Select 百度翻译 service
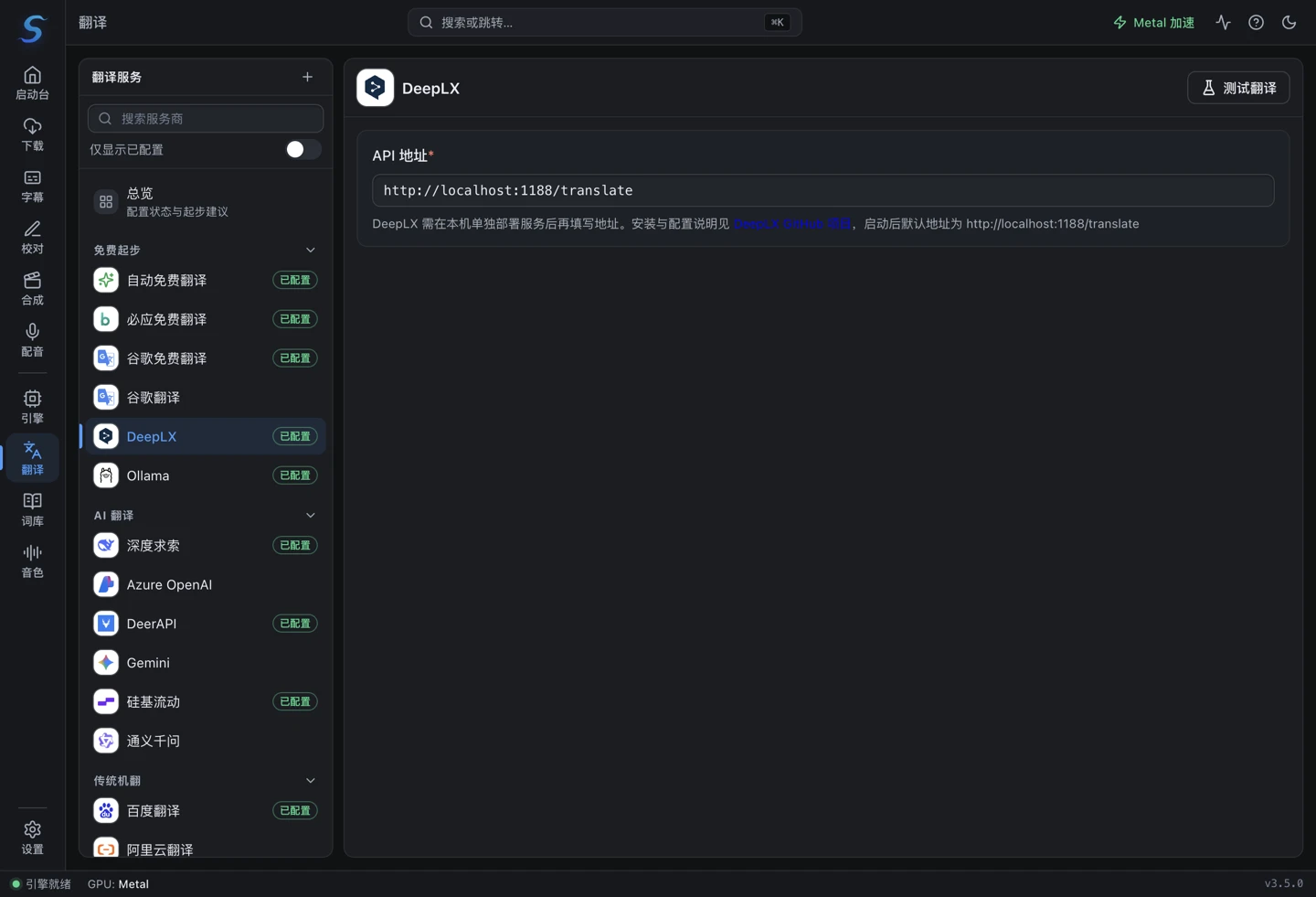Image resolution: width=1316 pixels, height=897 pixels. click(206, 811)
